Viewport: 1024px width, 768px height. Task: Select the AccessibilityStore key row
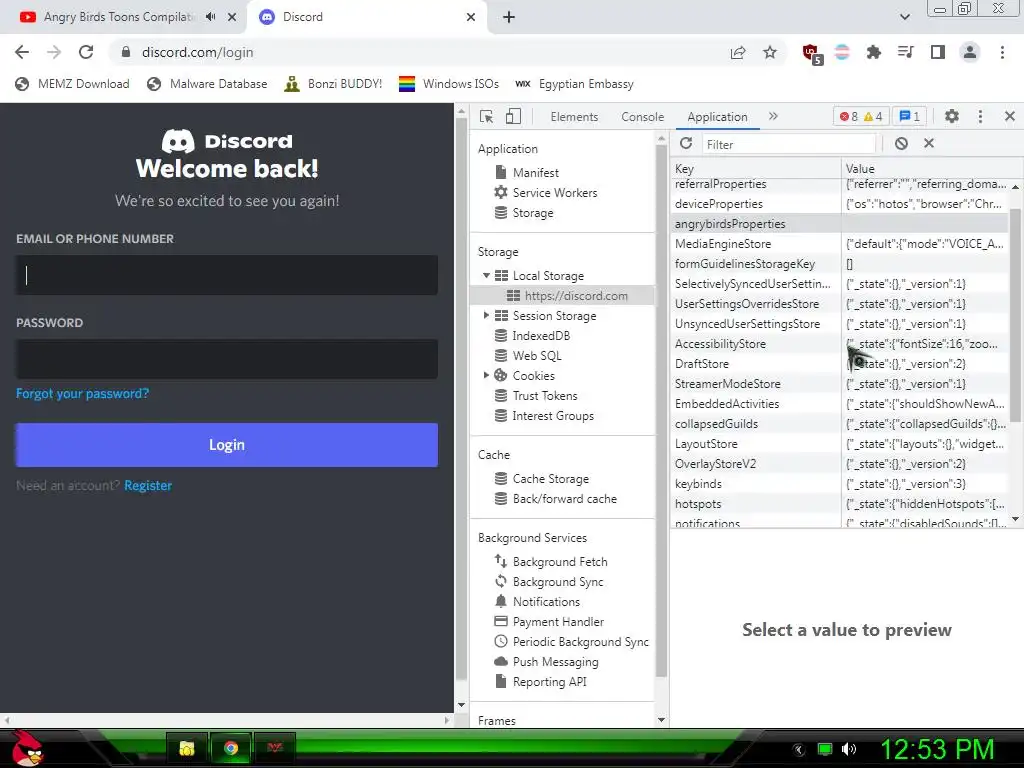tap(840, 344)
